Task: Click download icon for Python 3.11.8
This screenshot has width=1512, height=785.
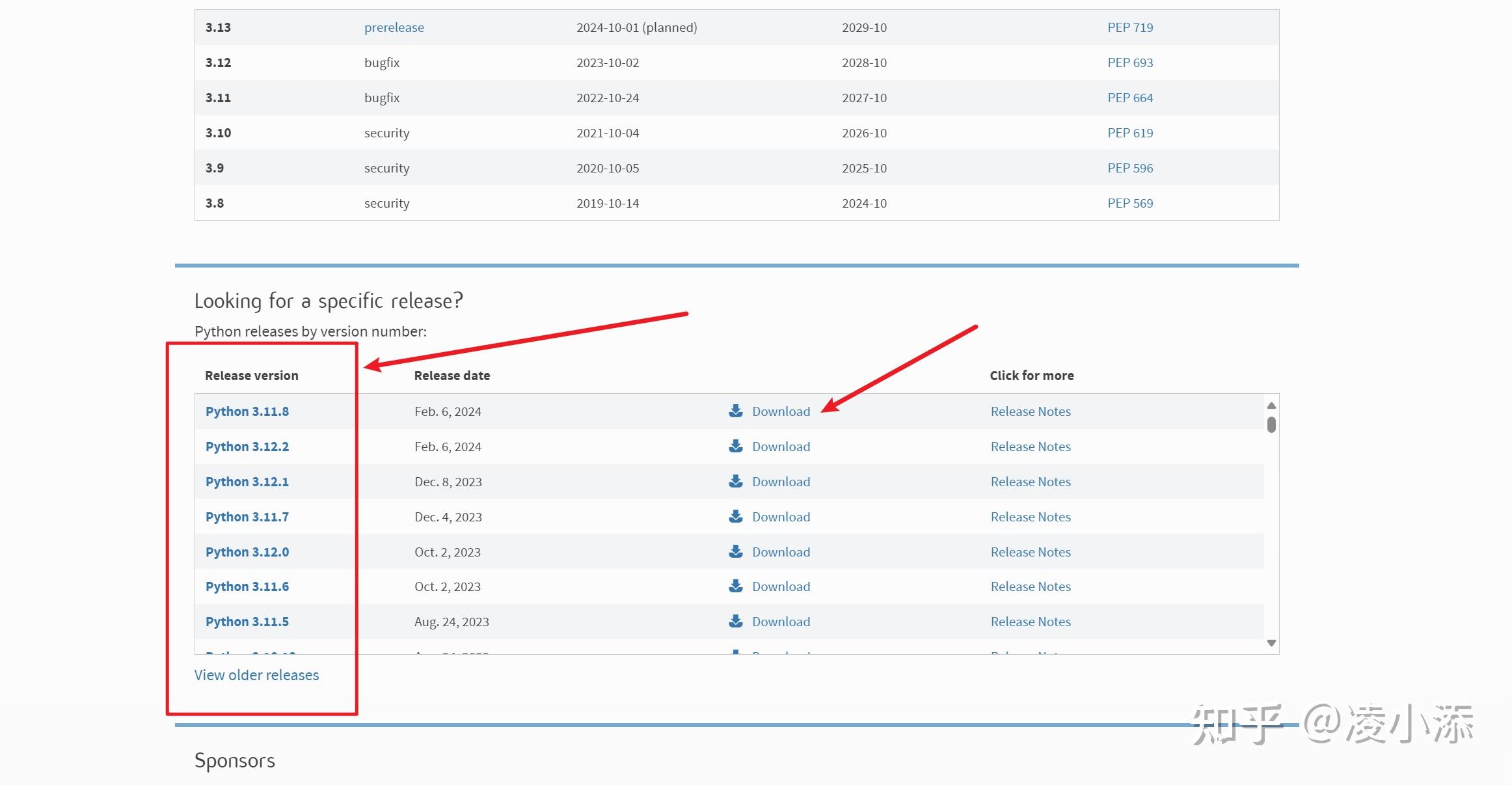Action: click(x=735, y=411)
